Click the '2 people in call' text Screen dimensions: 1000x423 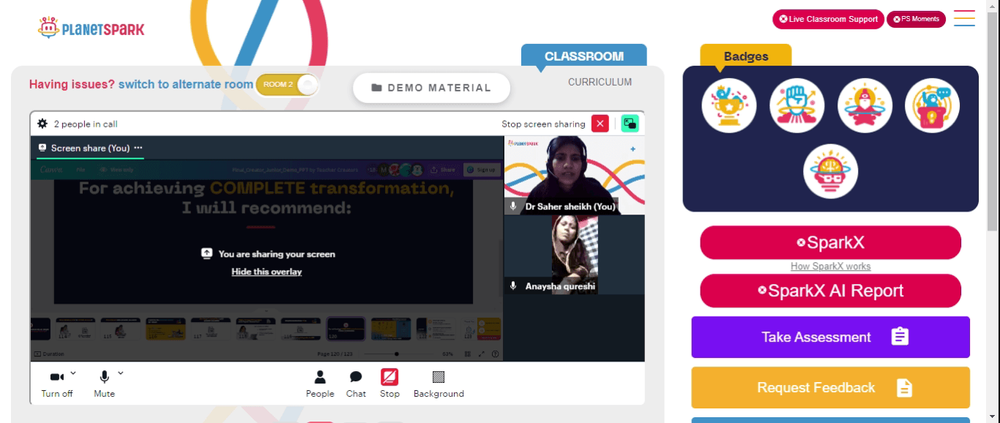pyautogui.click(x=85, y=124)
